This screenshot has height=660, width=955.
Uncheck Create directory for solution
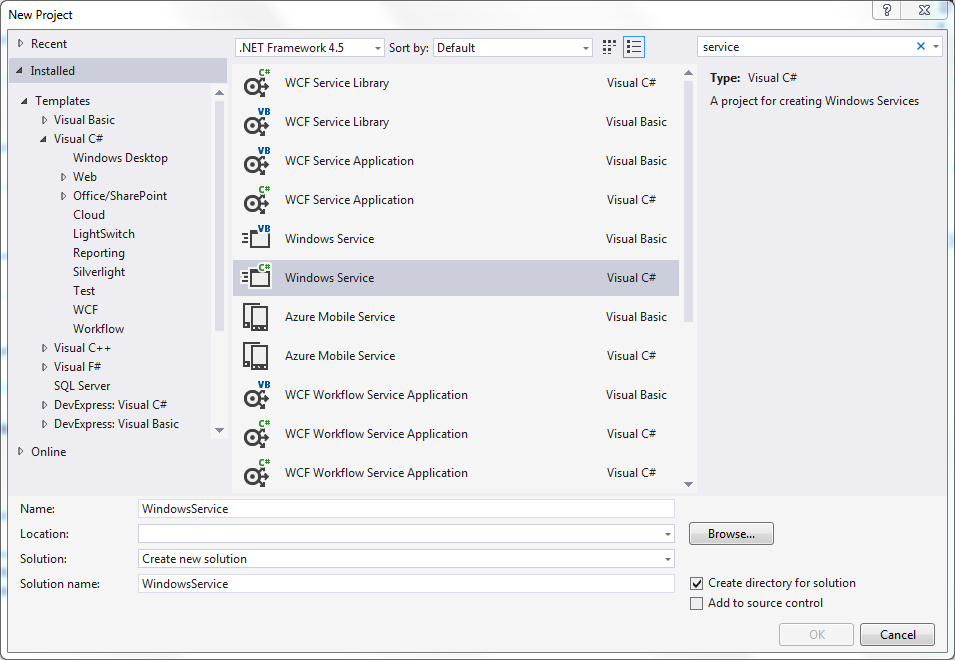(x=696, y=583)
